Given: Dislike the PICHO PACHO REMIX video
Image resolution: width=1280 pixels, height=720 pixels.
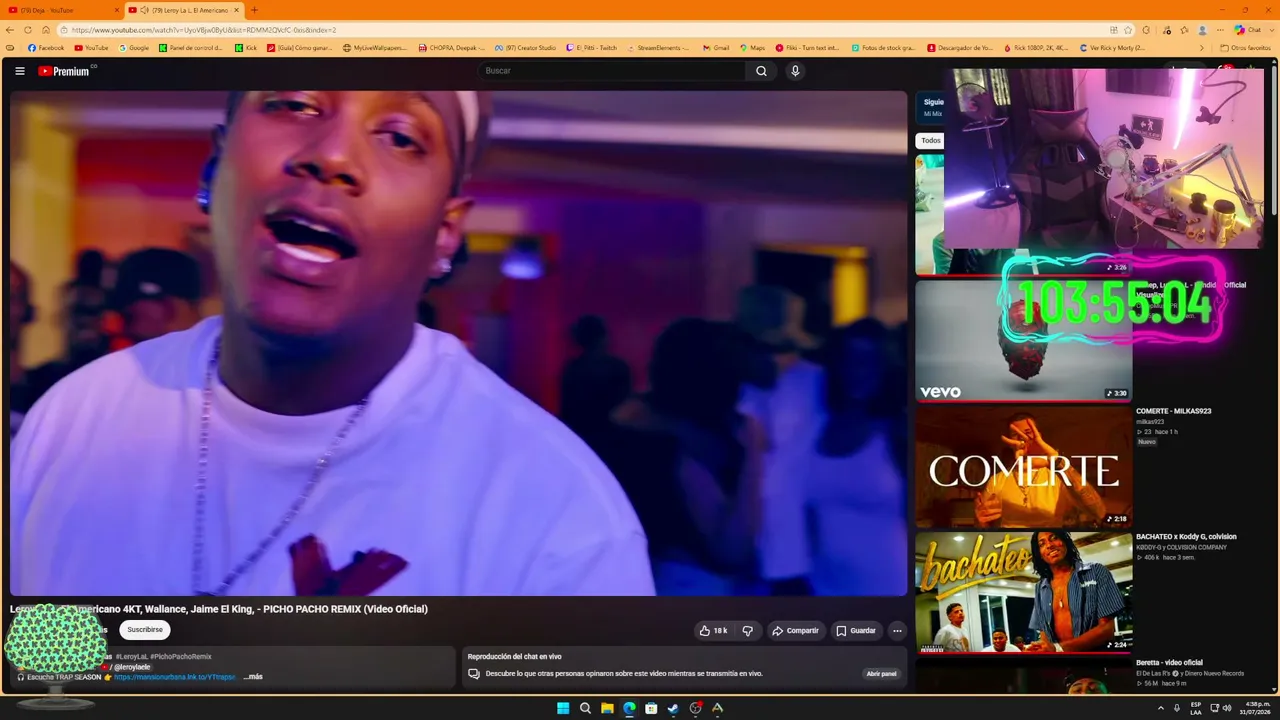Looking at the screenshot, I should [747, 631].
